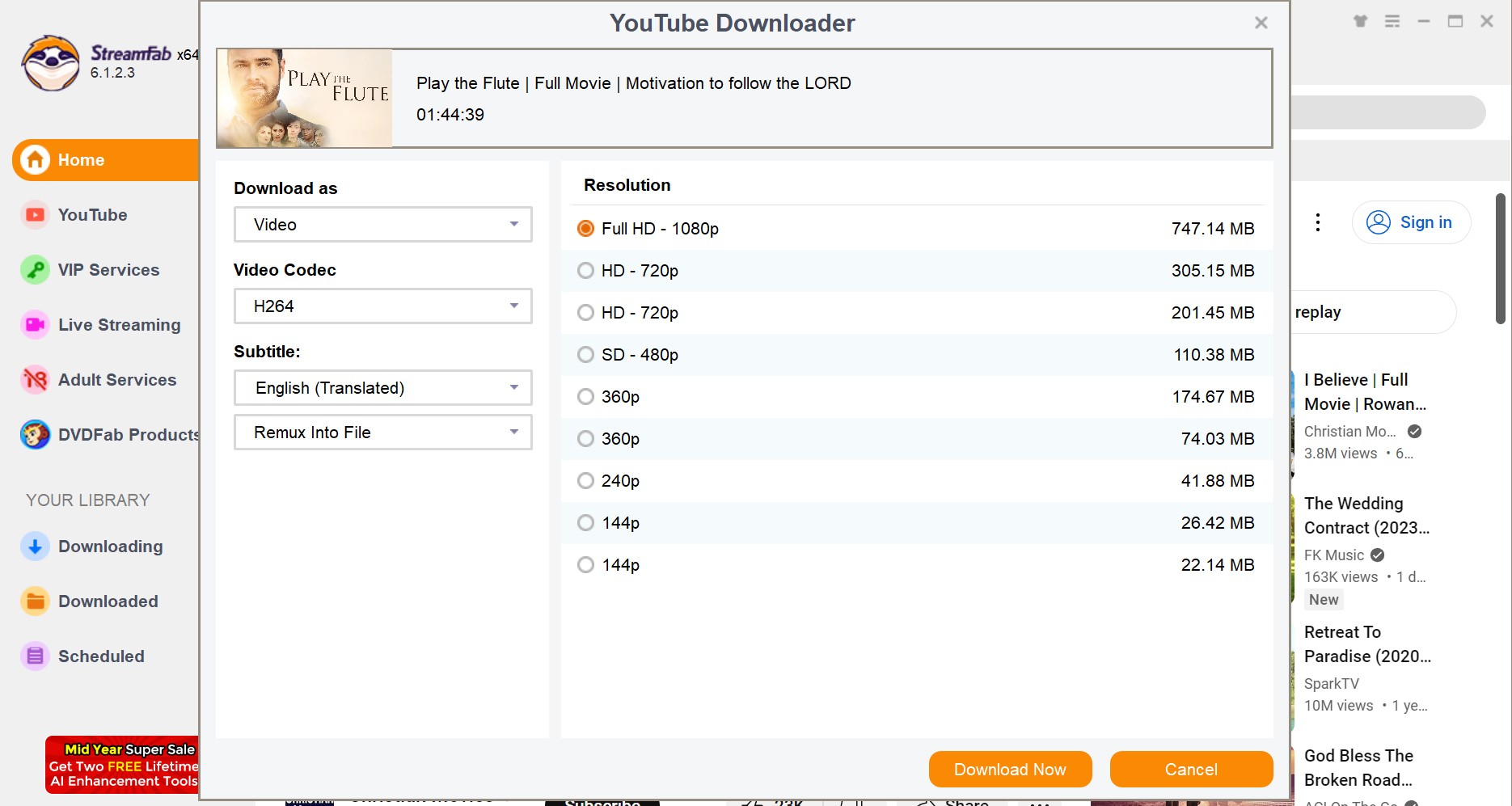Open the hamburger menu in title bar

pyautogui.click(x=1392, y=22)
